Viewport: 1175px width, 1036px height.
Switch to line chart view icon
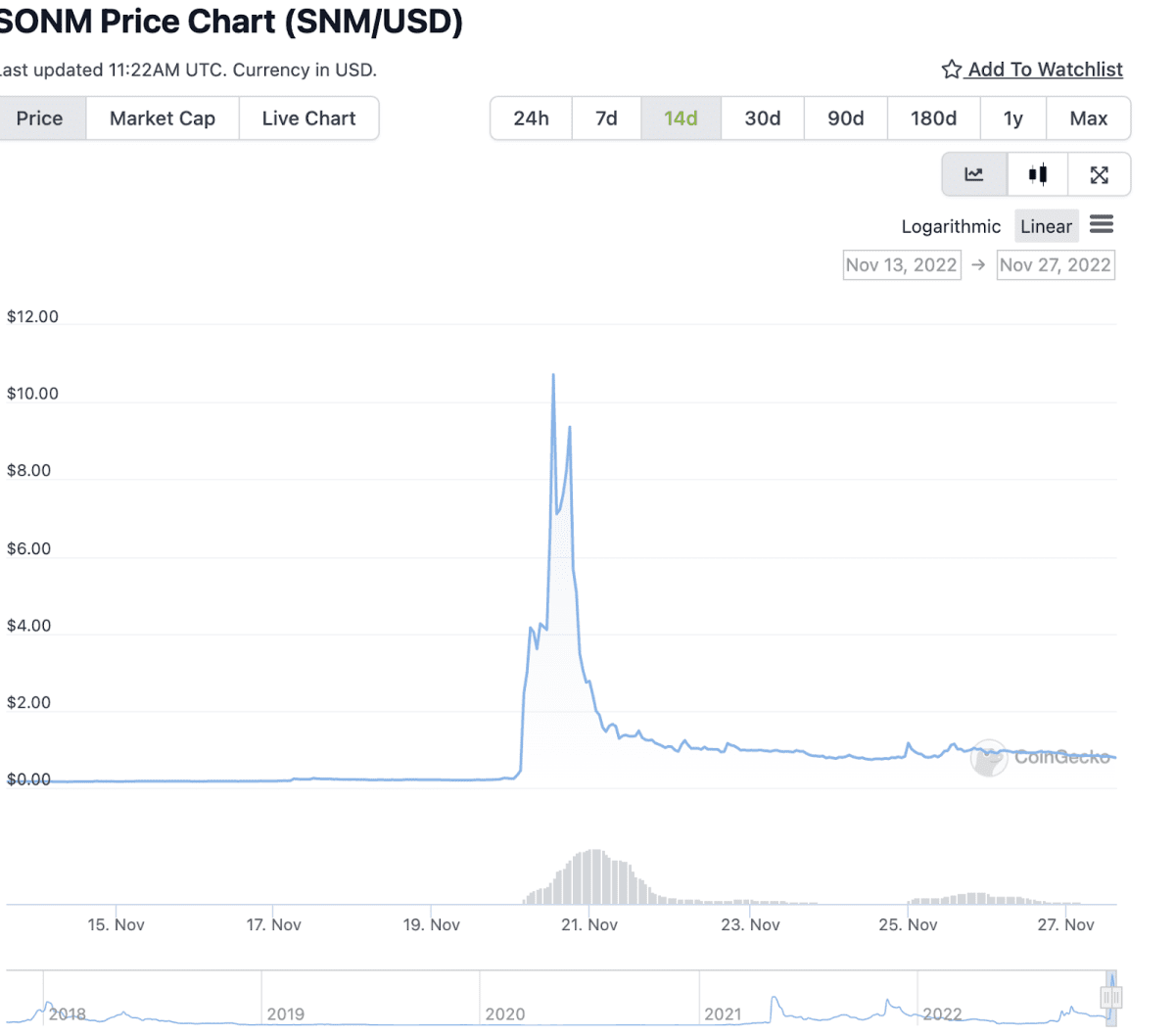[974, 175]
